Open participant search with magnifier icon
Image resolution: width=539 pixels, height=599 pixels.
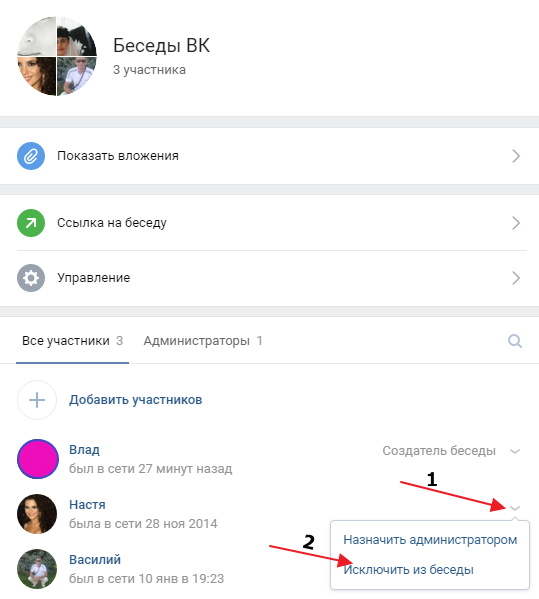pos(515,341)
